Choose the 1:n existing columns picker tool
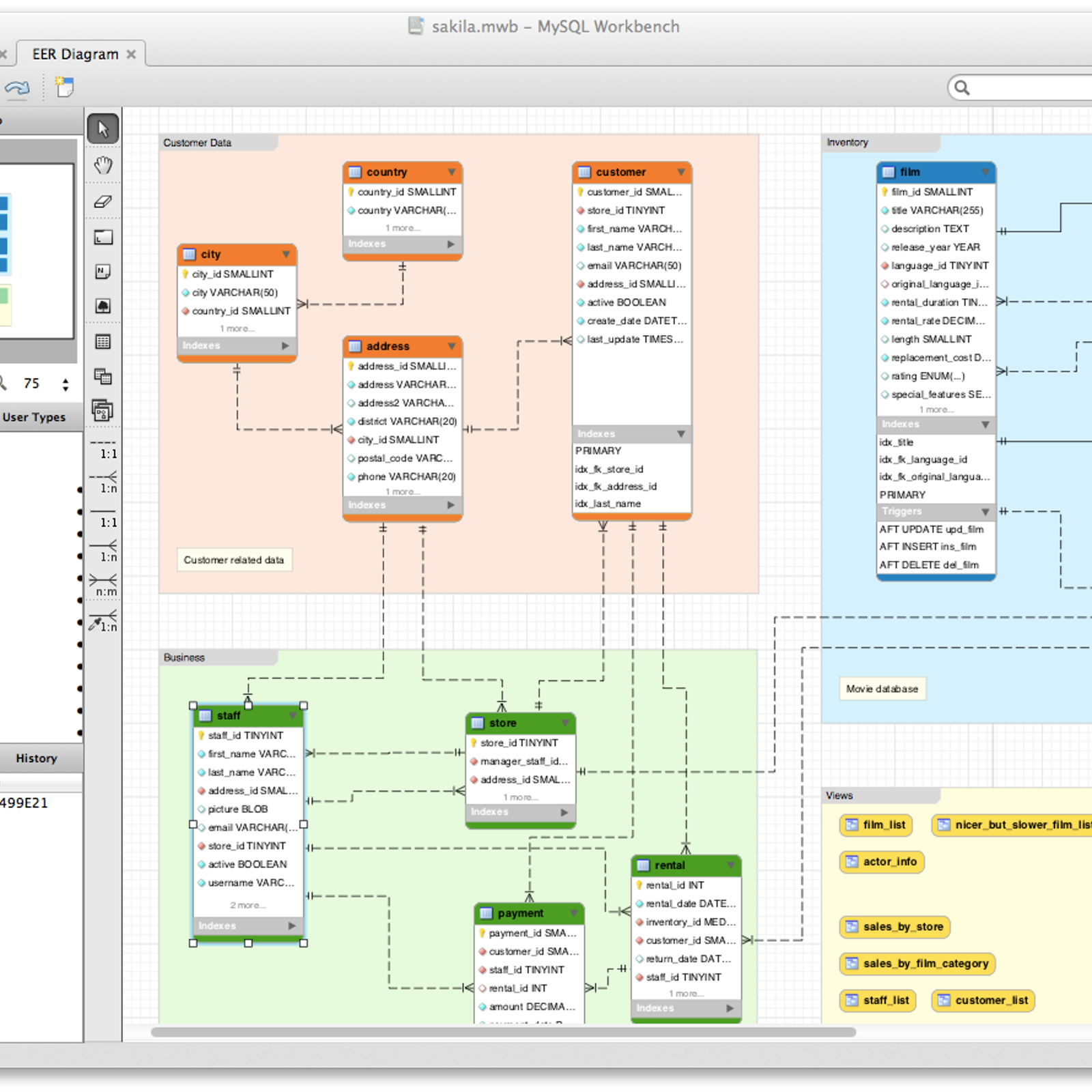1092x1092 pixels. (x=103, y=621)
